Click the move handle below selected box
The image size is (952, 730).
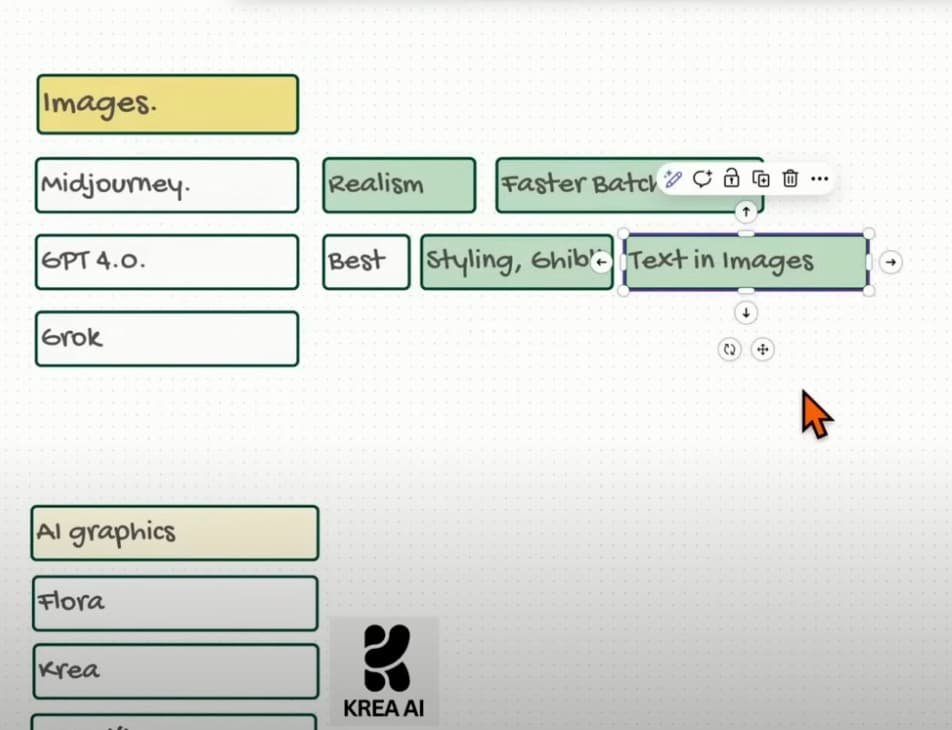(763, 349)
